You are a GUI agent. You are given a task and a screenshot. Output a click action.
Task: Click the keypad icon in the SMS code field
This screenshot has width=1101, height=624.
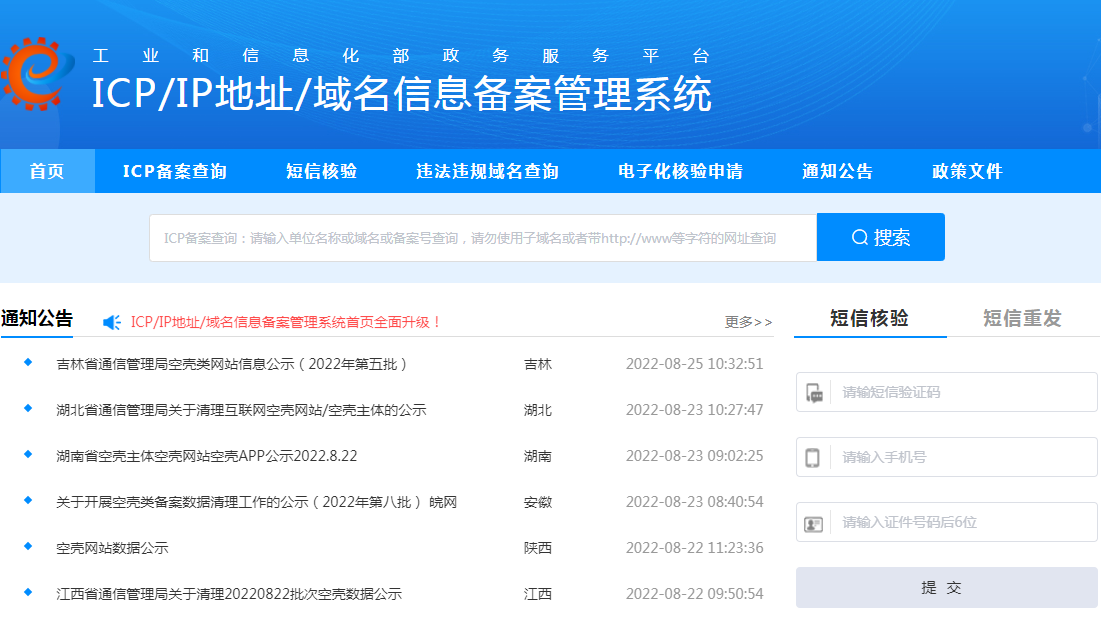(x=815, y=391)
